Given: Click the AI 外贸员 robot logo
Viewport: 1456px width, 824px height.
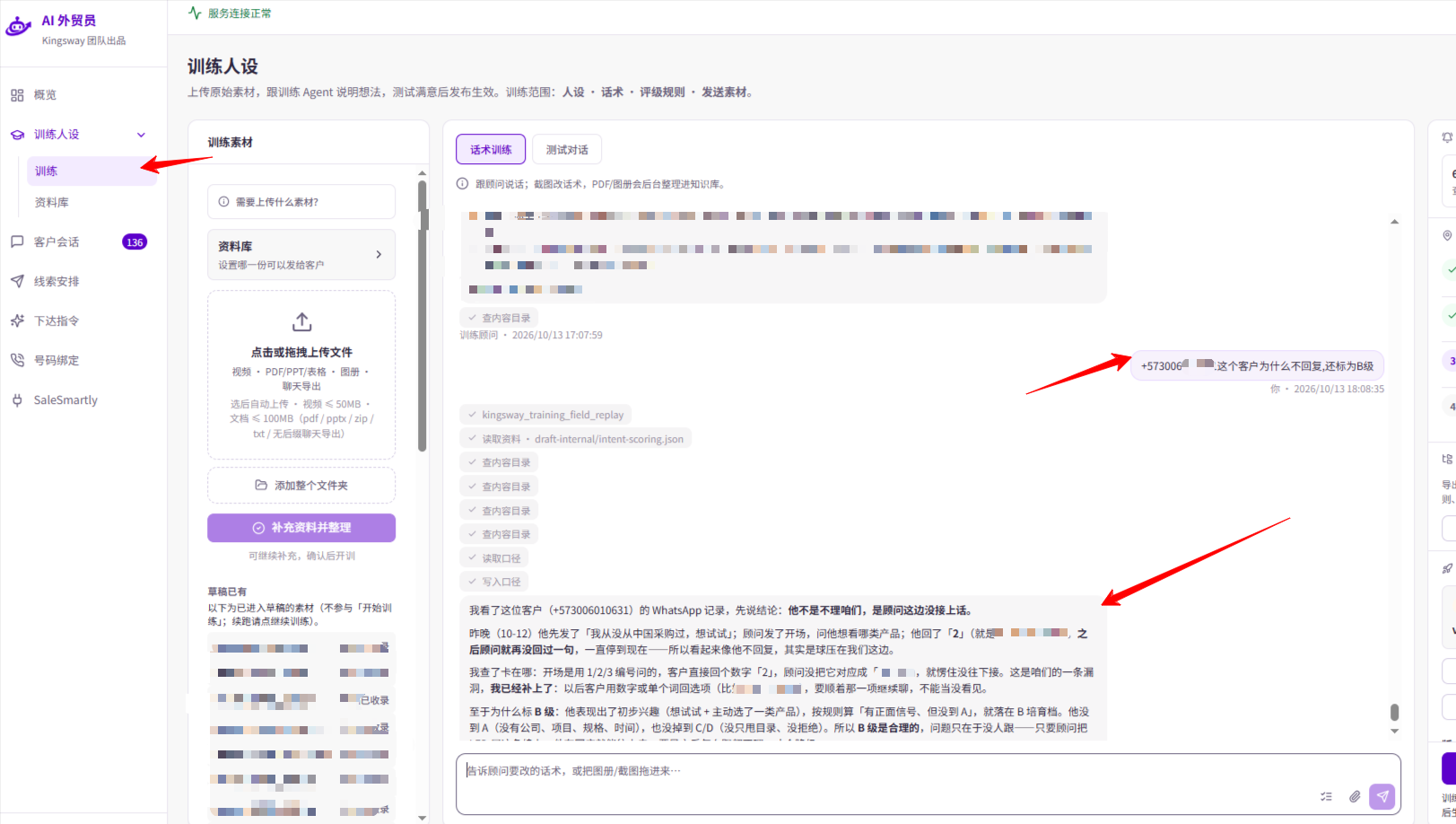Looking at the screenshot, I should (18, 27).
